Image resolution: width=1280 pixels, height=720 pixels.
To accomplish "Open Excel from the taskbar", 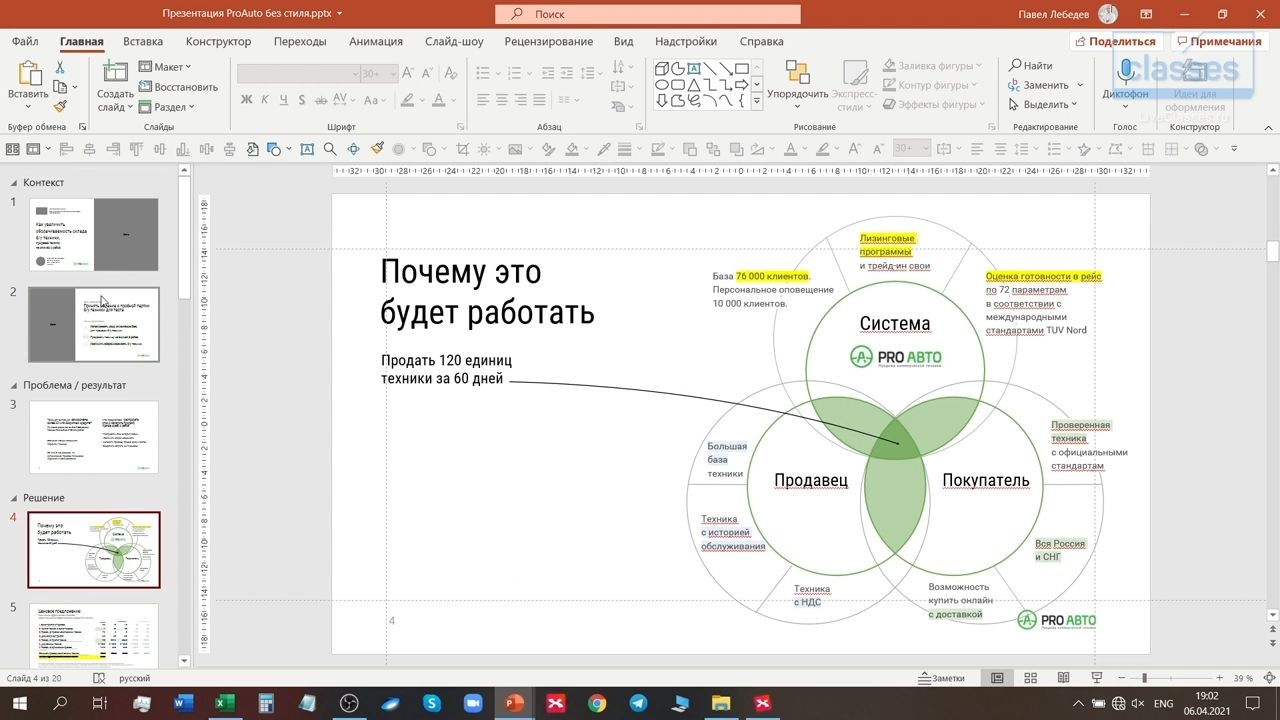I will coord(225,704).
